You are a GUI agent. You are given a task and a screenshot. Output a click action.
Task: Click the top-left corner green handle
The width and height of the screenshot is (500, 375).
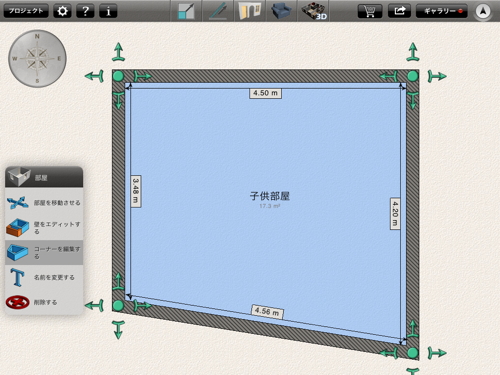click(x=118, y=76)
